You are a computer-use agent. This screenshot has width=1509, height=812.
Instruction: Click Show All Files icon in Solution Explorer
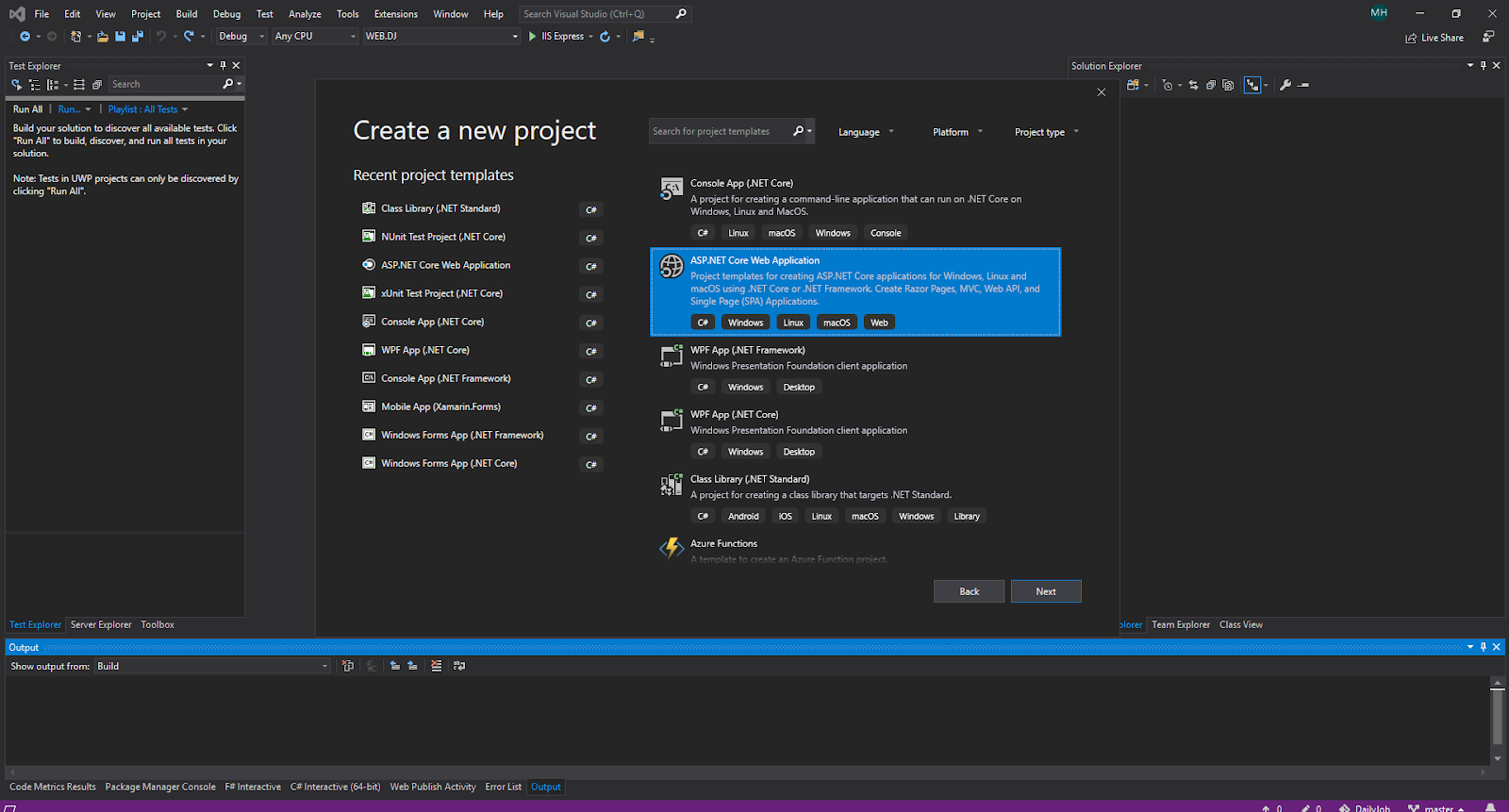(1228, 85)
